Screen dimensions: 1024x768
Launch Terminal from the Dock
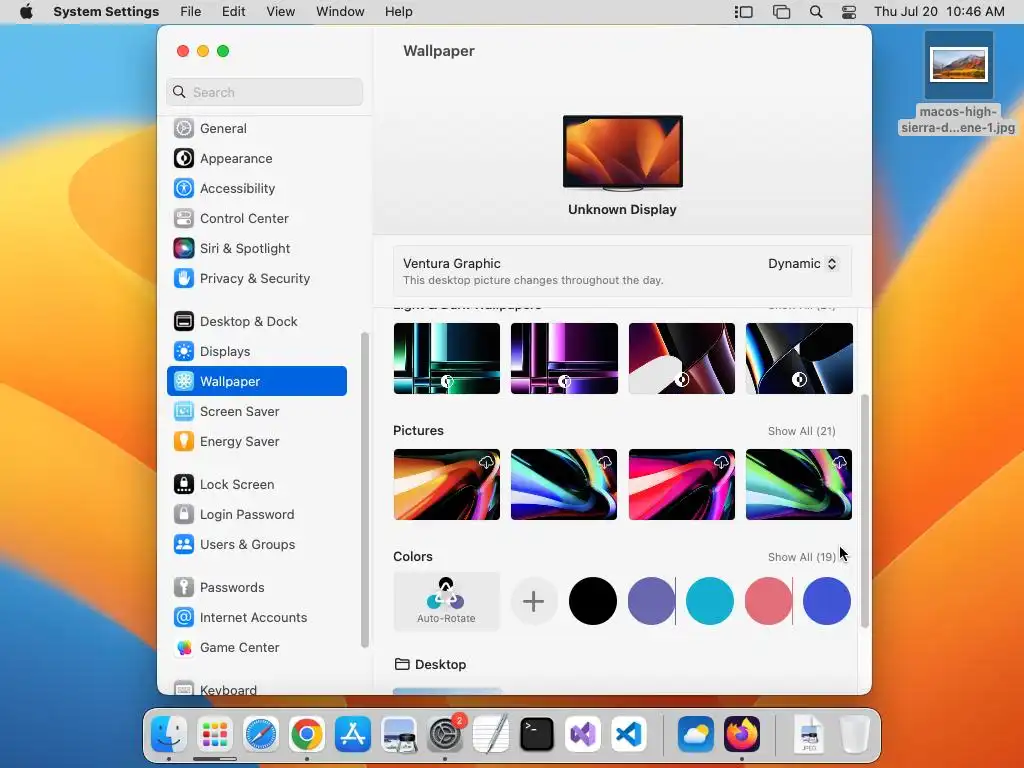[x=537, y=734]
